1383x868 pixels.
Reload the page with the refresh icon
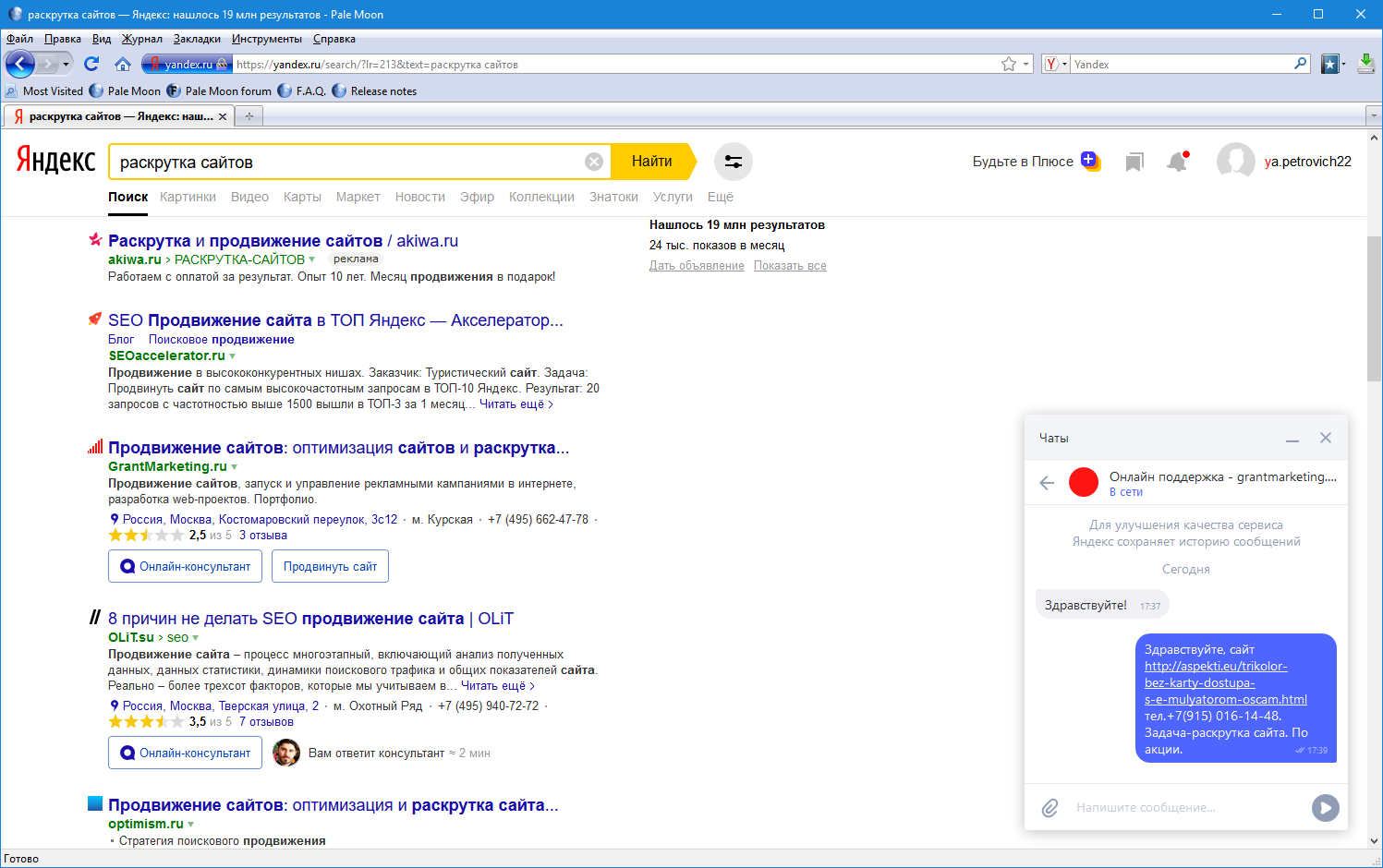coord(91,64)
